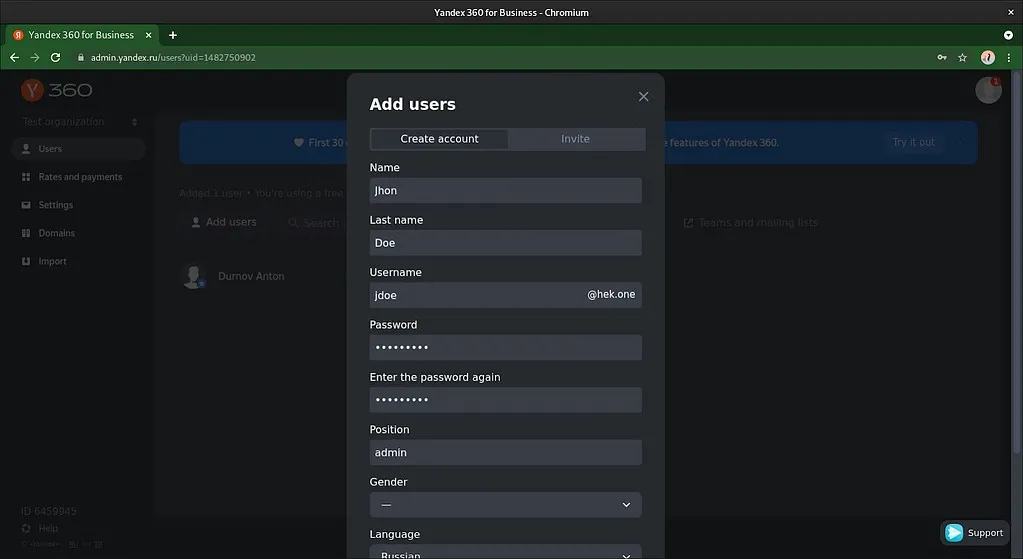Select user Durnov Anton
The height and width of the screenshot is (559, 1023).
tap(251, 277)
